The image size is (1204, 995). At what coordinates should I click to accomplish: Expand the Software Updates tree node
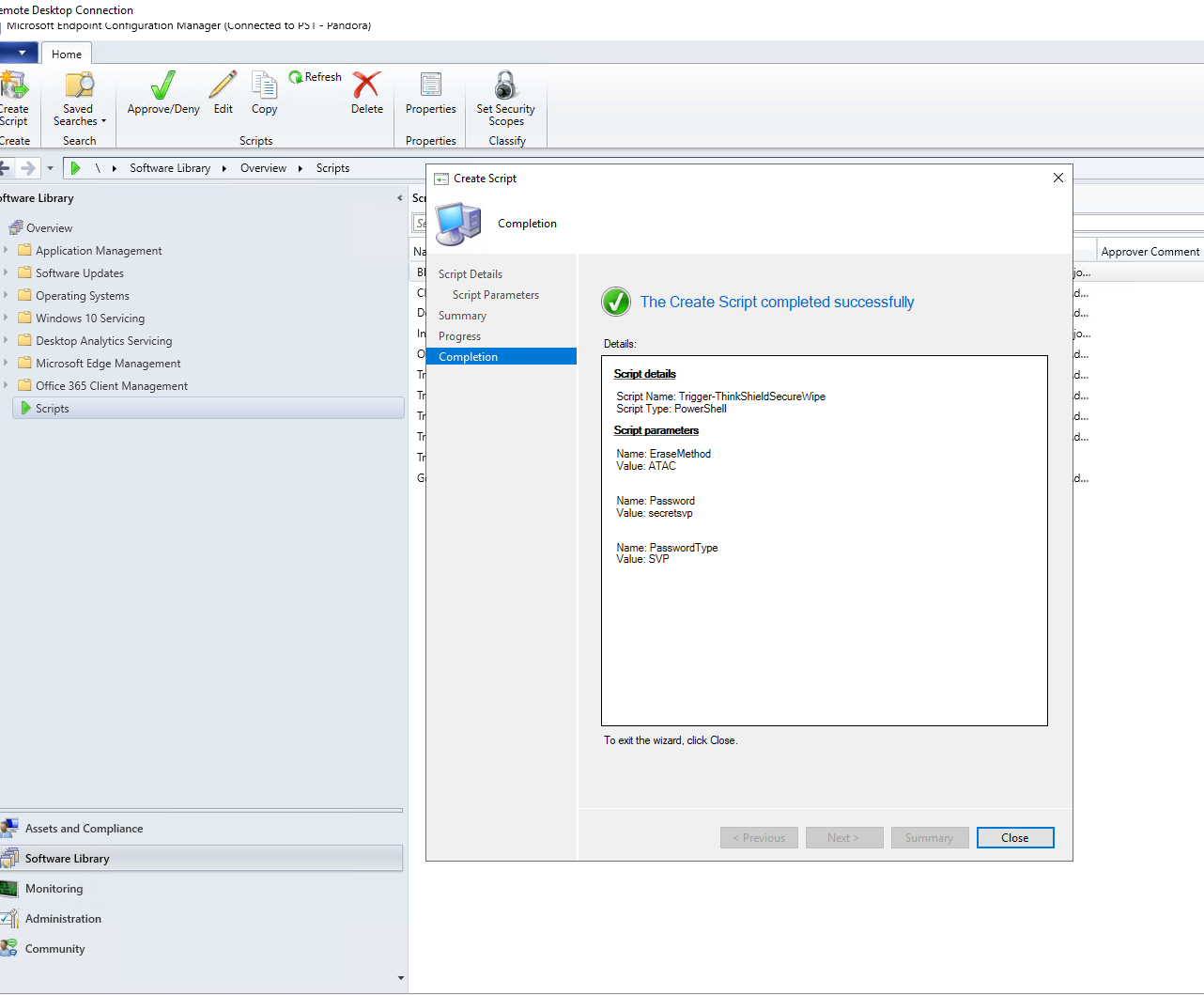(x=6, y=272)
